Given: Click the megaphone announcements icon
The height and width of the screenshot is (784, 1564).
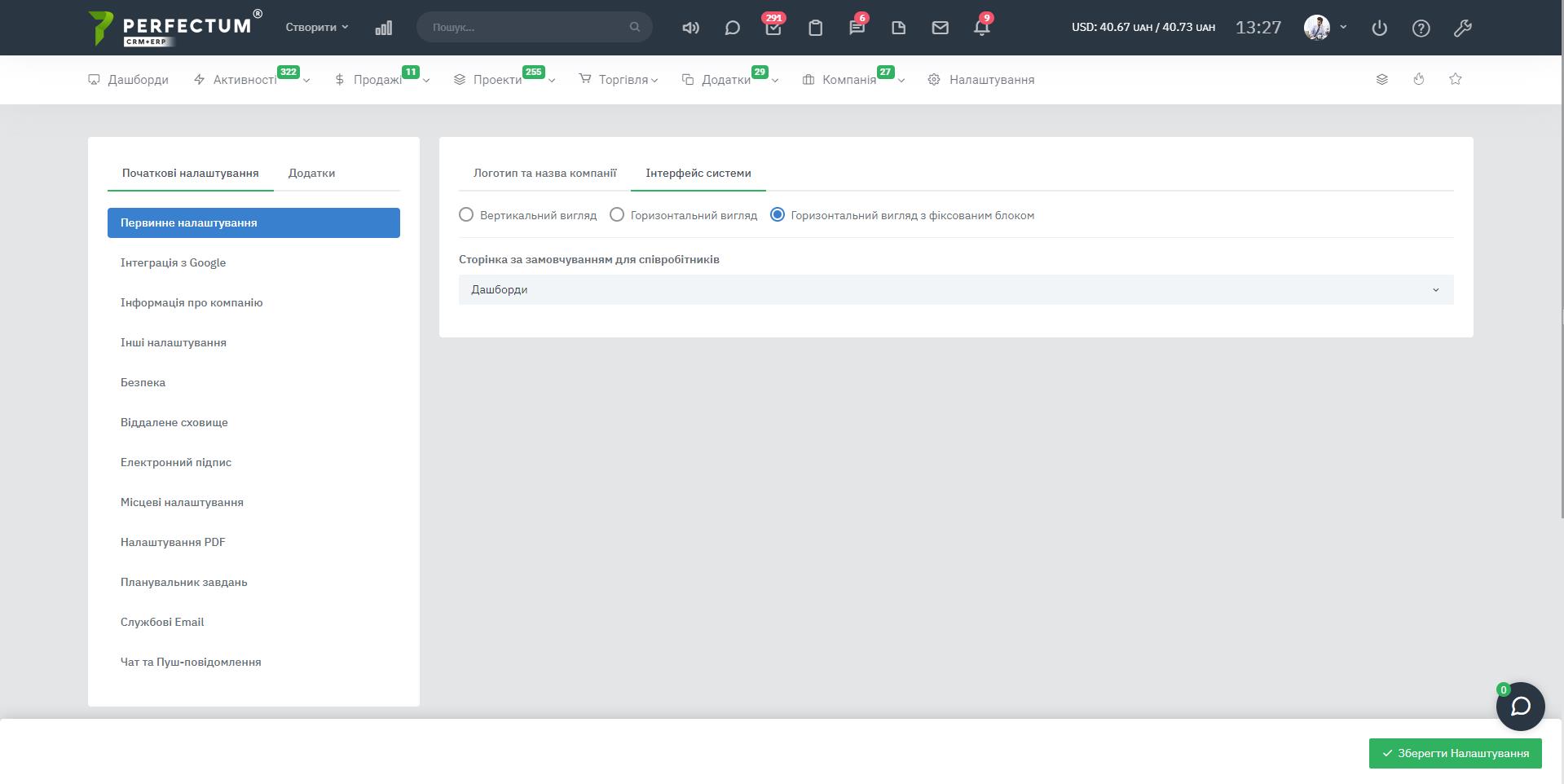Looking at the screenshot, I should [x=690, y=29].
